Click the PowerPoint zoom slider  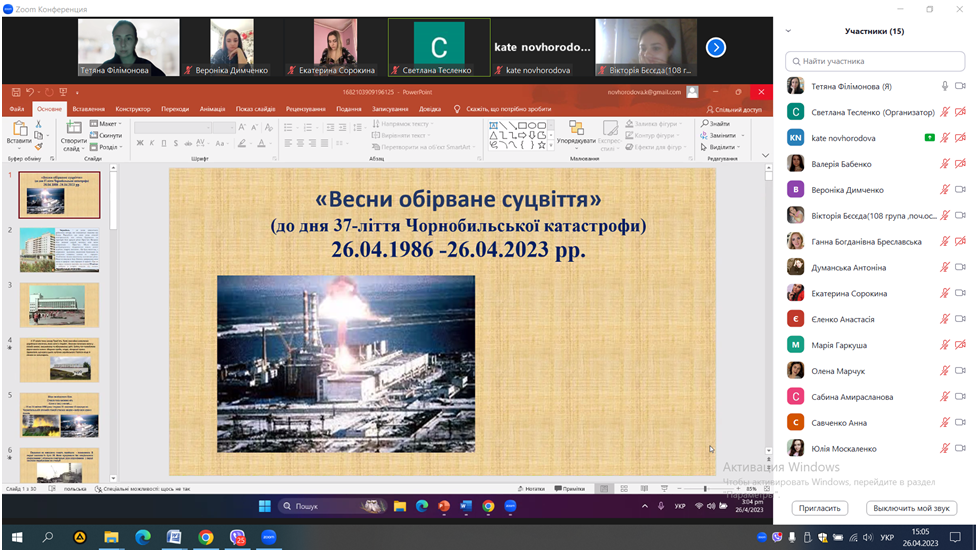tap(705, 489)
